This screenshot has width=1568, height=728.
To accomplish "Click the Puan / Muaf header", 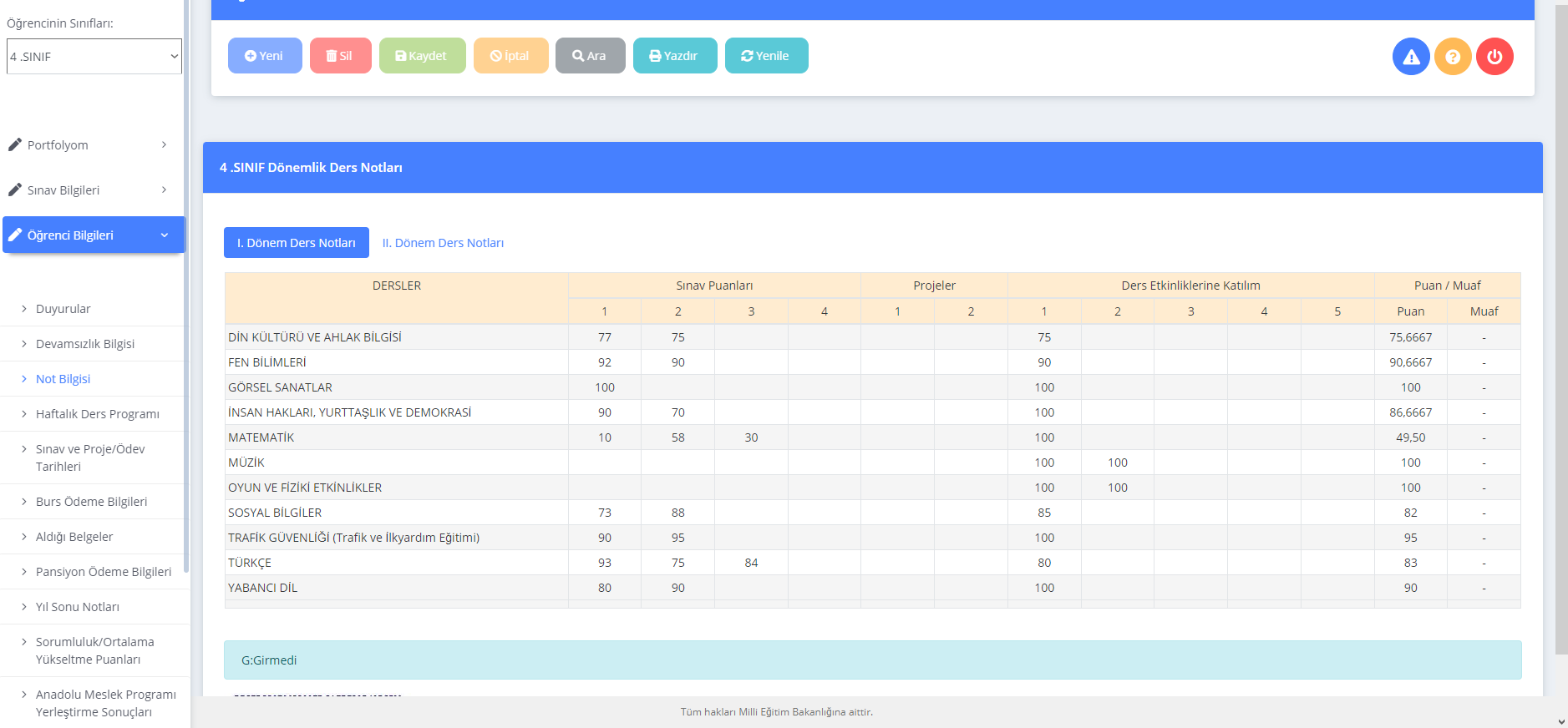I will click(1447, 286).
